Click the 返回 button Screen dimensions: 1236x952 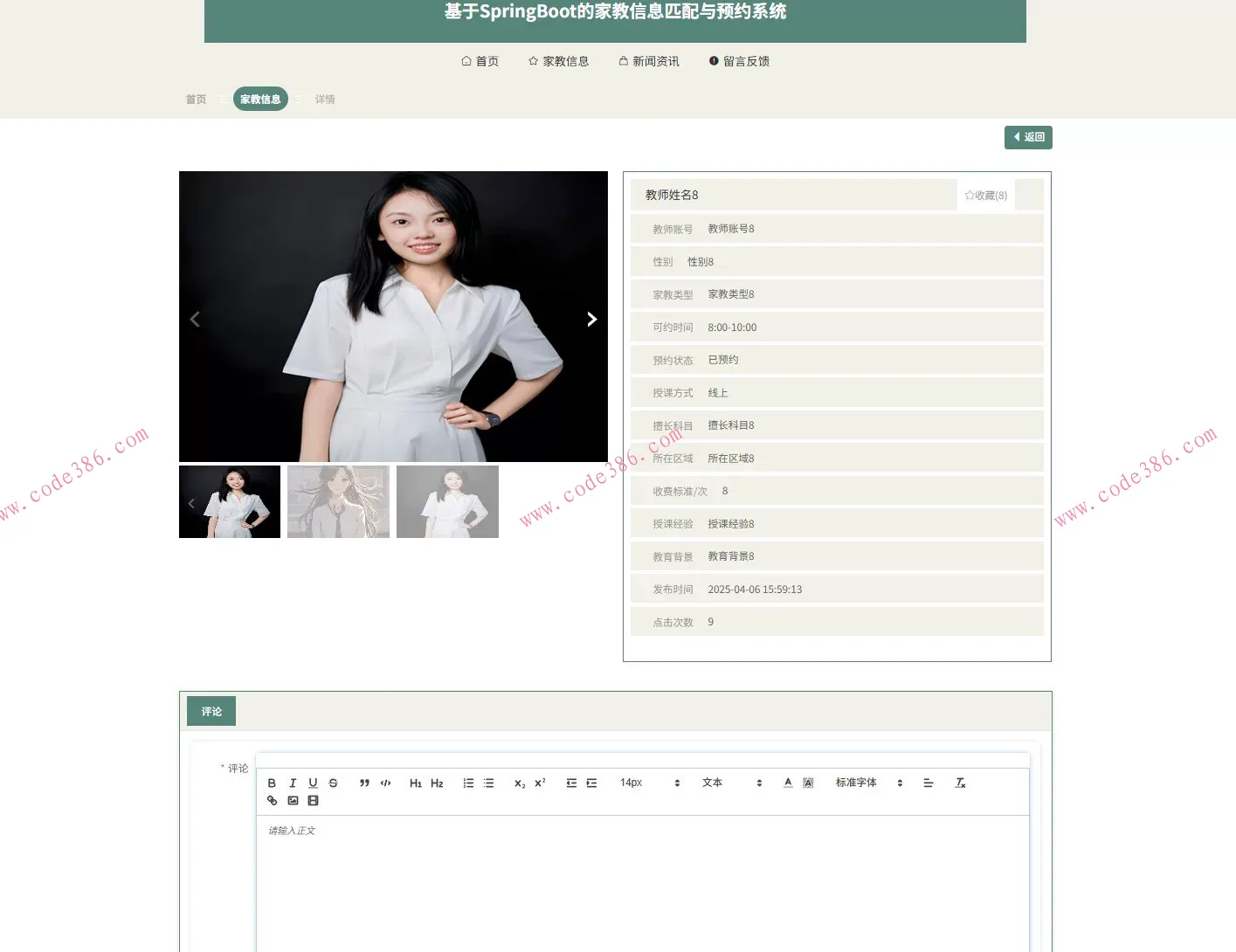[x=1028, y=137]
